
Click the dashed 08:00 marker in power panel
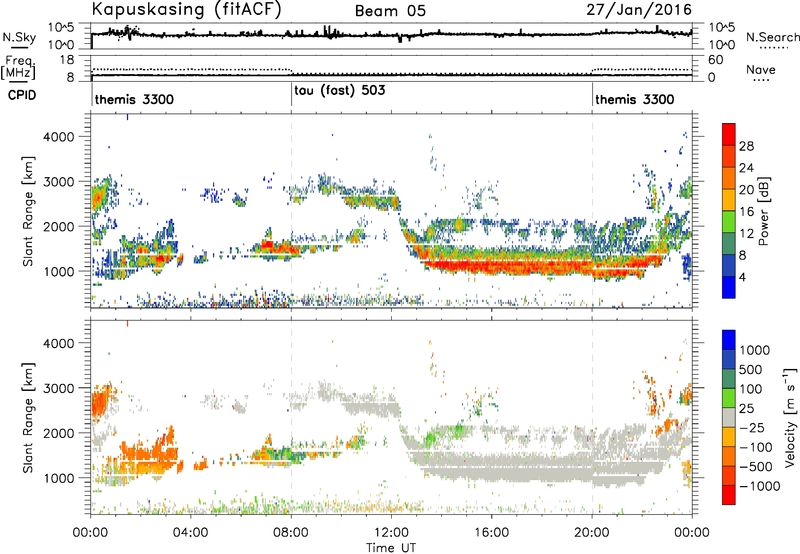(x=291, y=210)
